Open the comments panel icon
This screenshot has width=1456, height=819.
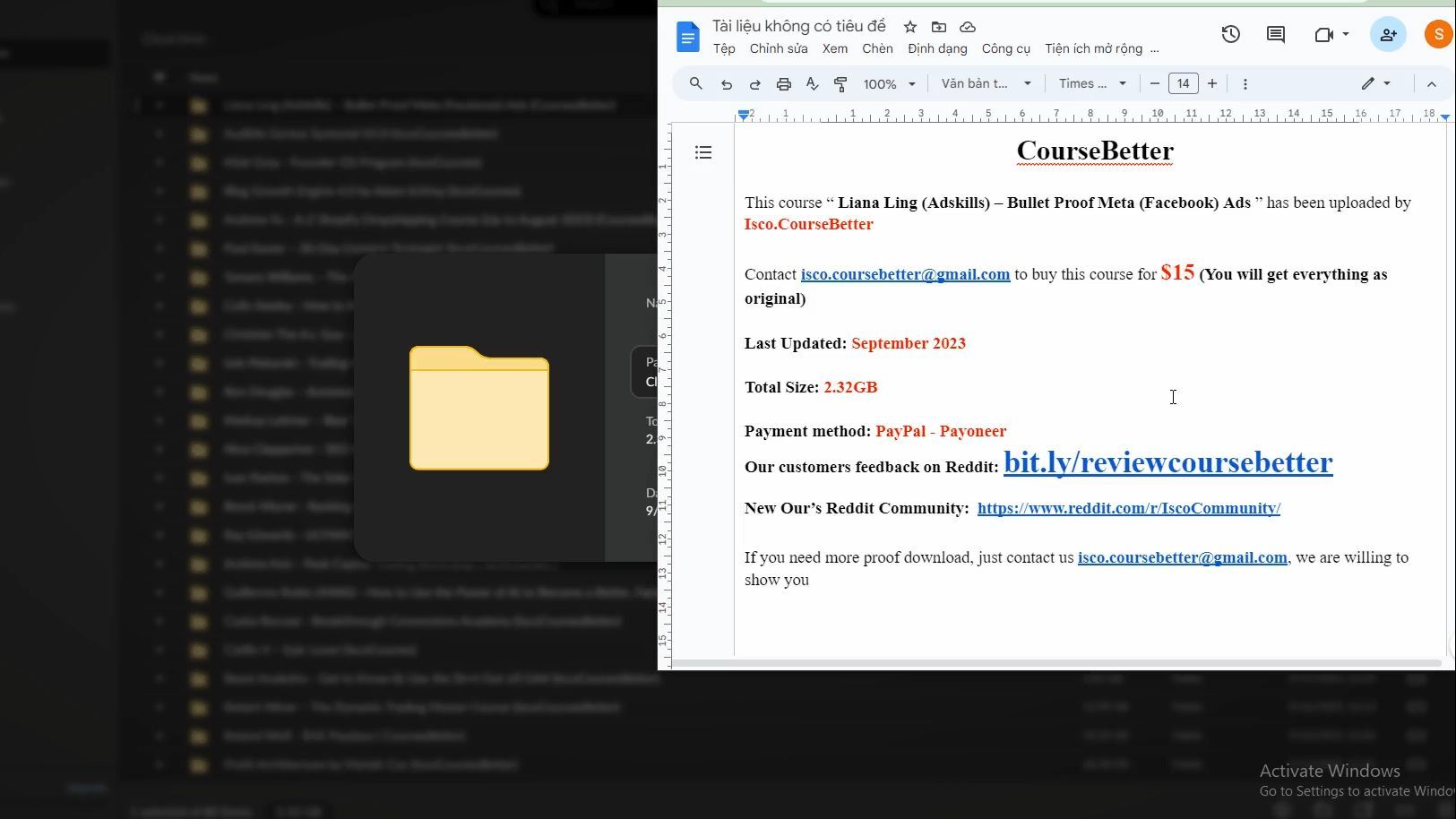(1276, 34)
